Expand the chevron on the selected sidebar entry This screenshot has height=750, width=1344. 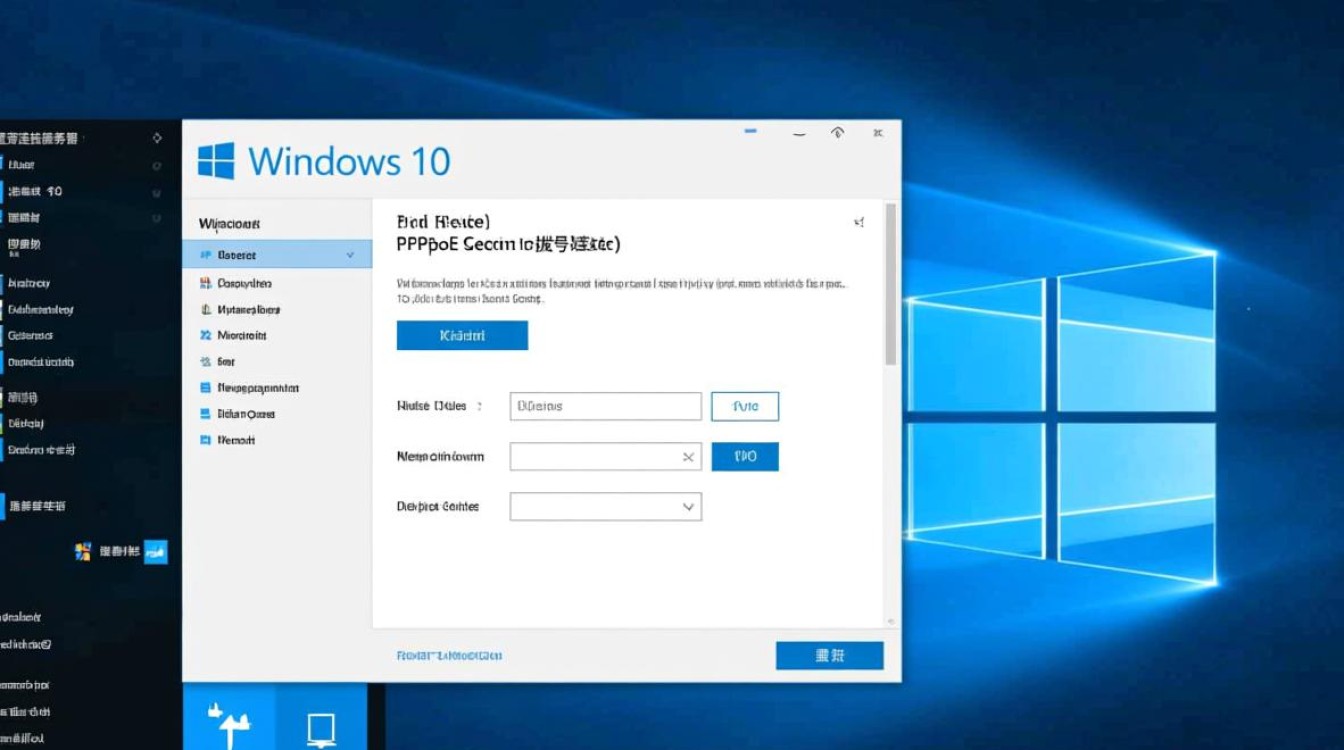click(x=350, y=254)
